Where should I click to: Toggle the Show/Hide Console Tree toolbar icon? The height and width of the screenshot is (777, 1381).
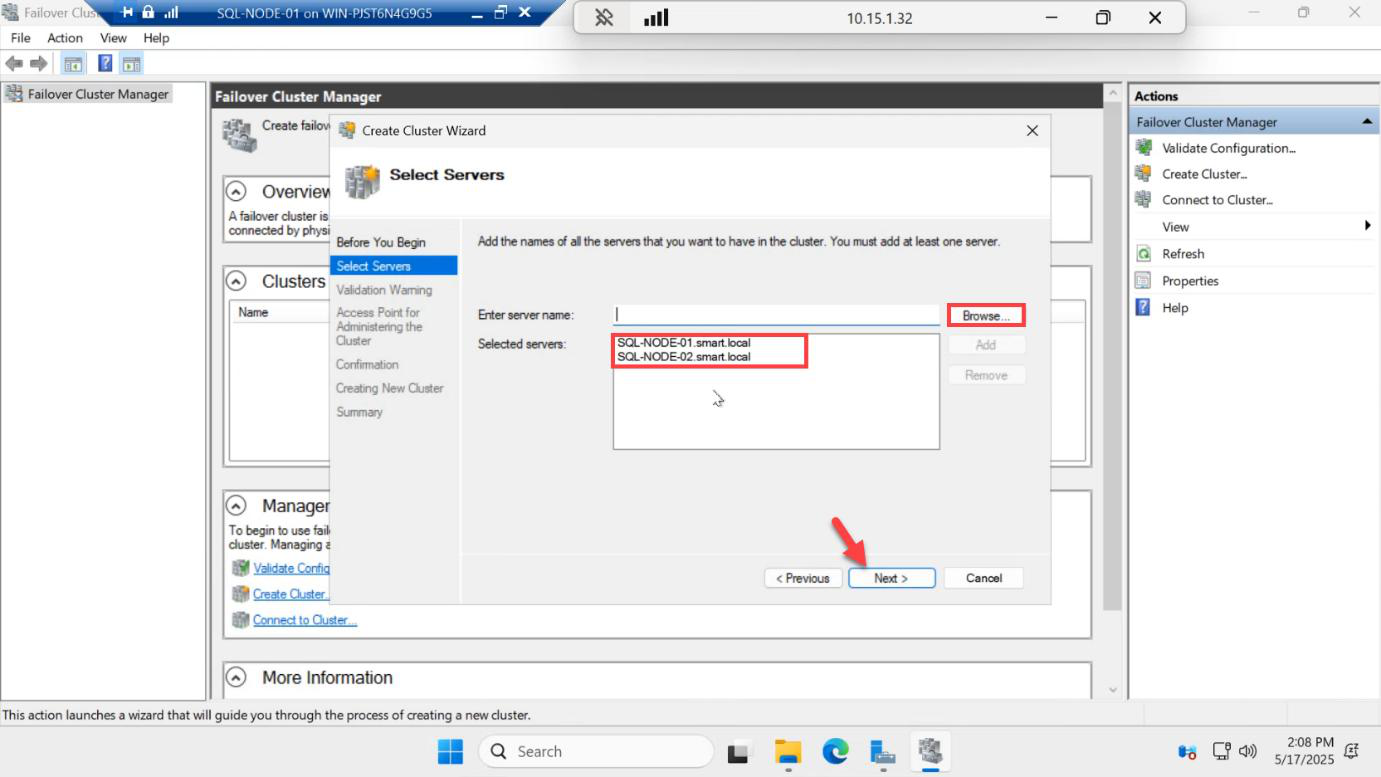click(x=73, y=64)
